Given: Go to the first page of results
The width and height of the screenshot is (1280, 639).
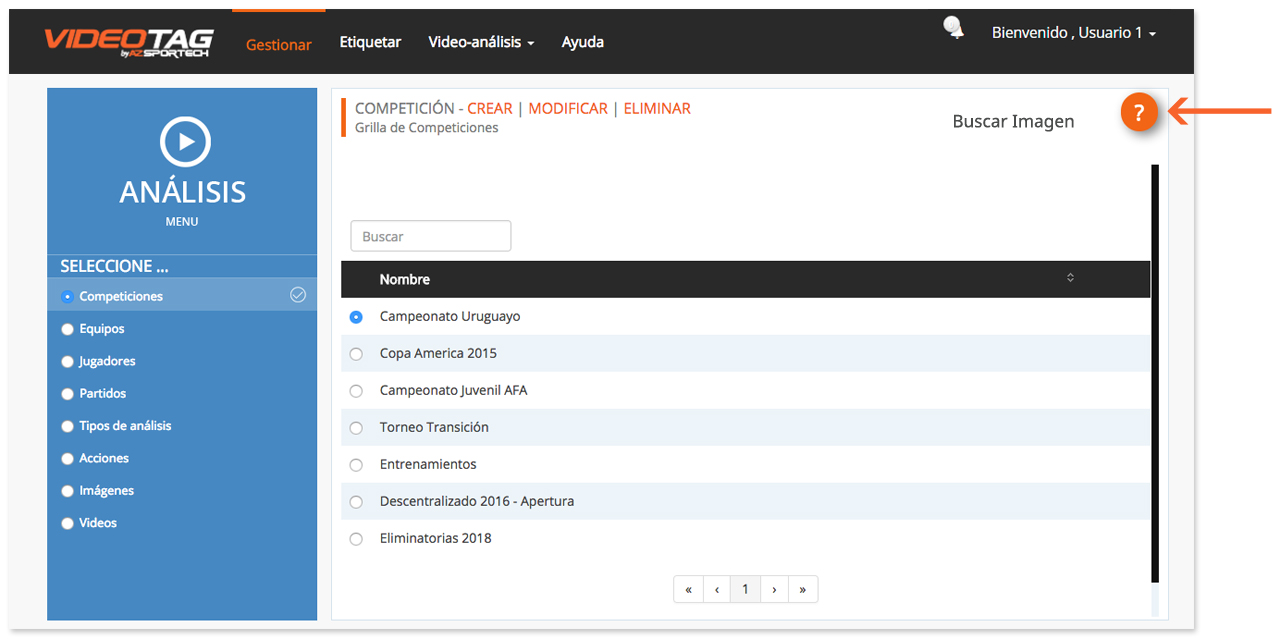Looking at the screenshot, I should pyautogui.click(x=688, y=590).
